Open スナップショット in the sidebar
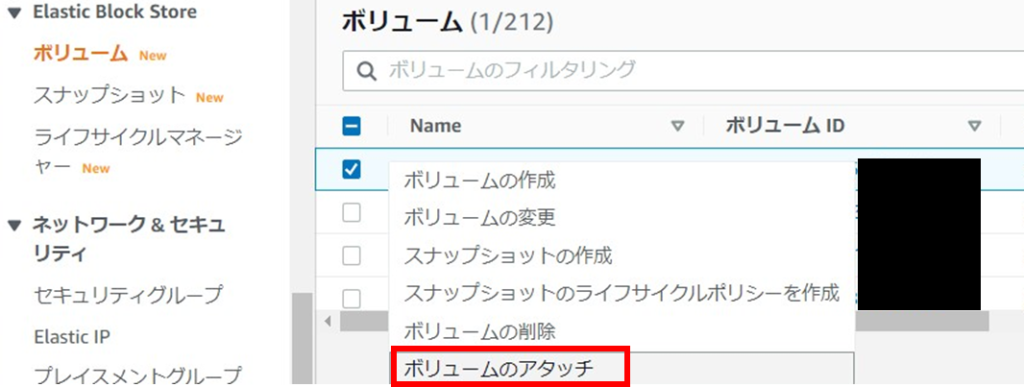 coord(110,95)
